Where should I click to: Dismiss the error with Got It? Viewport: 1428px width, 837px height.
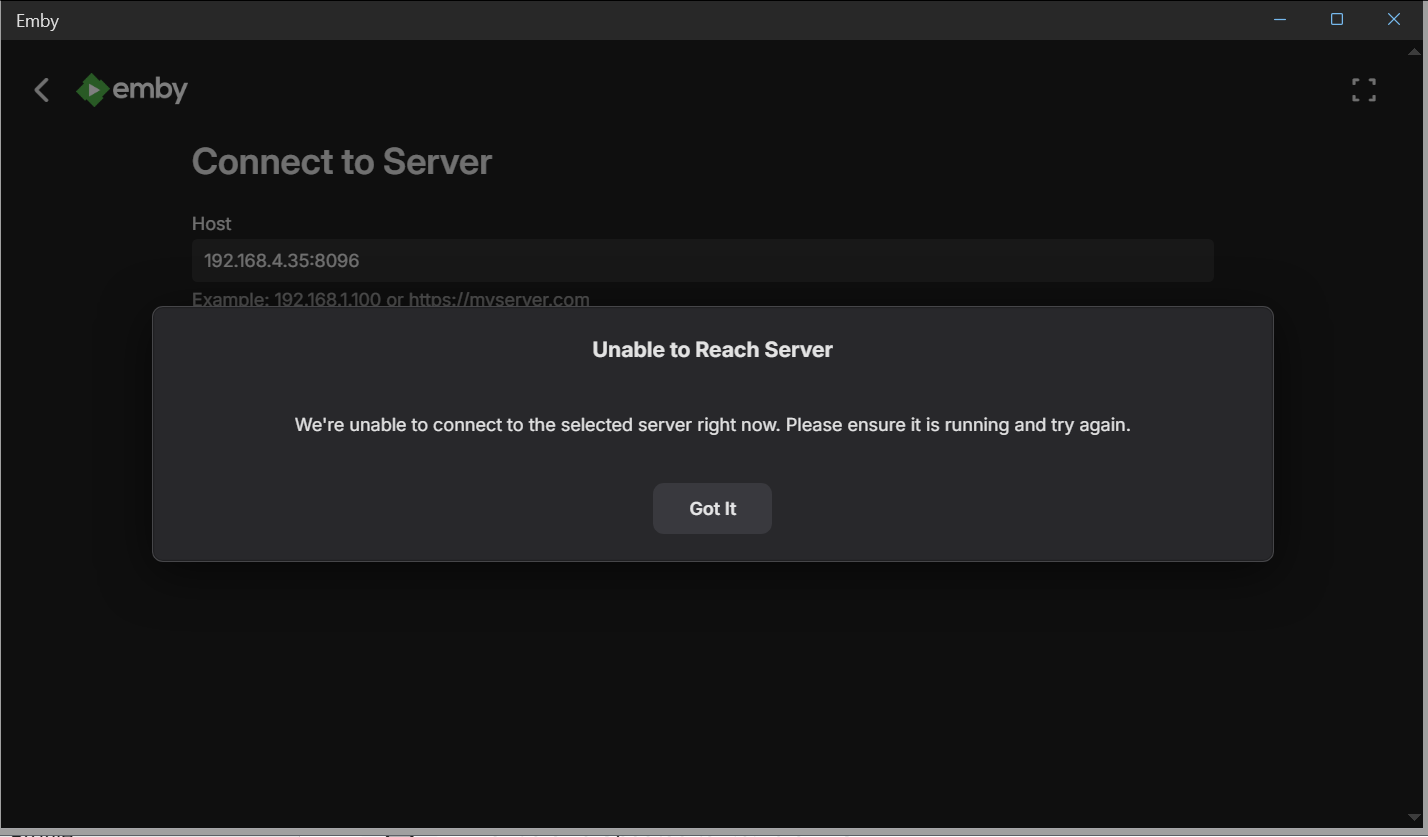tap(712, 508)
